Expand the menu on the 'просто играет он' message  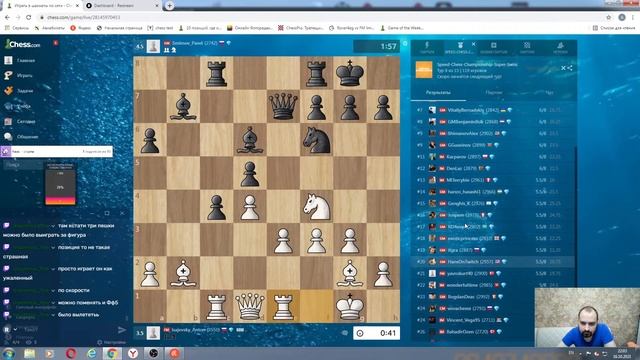(53, 269)
